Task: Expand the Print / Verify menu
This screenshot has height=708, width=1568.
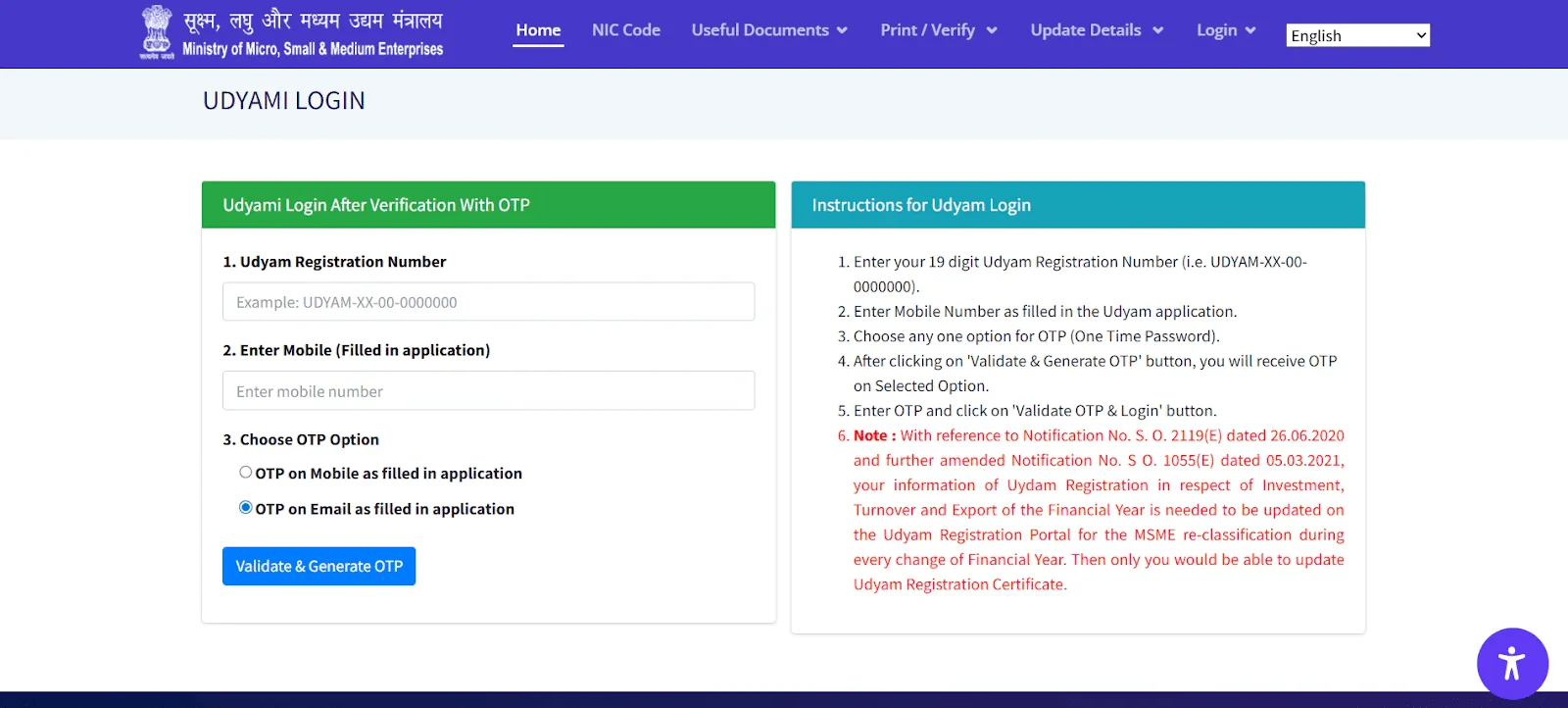Action: coord(939,30)
